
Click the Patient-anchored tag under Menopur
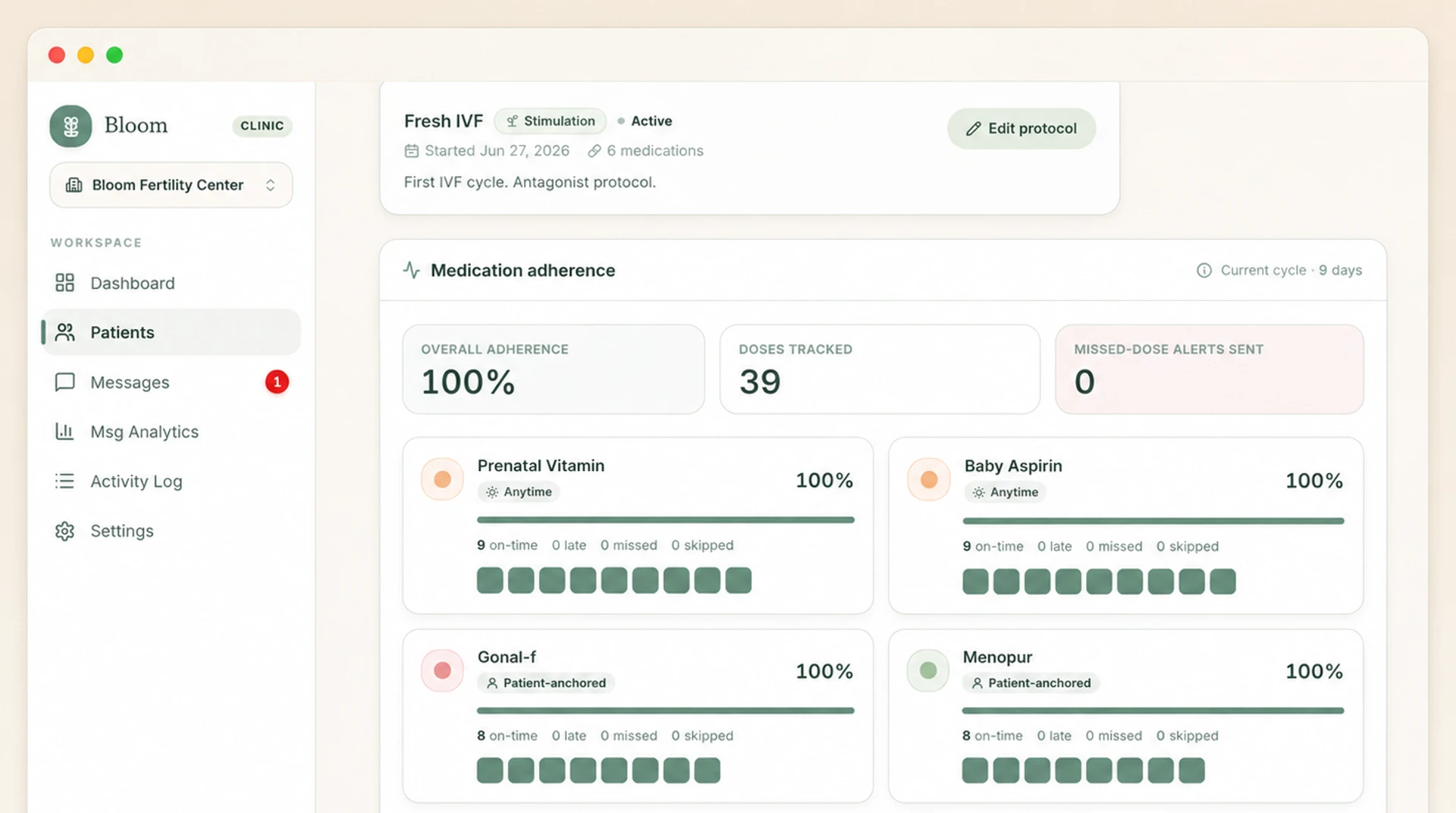1031,683
